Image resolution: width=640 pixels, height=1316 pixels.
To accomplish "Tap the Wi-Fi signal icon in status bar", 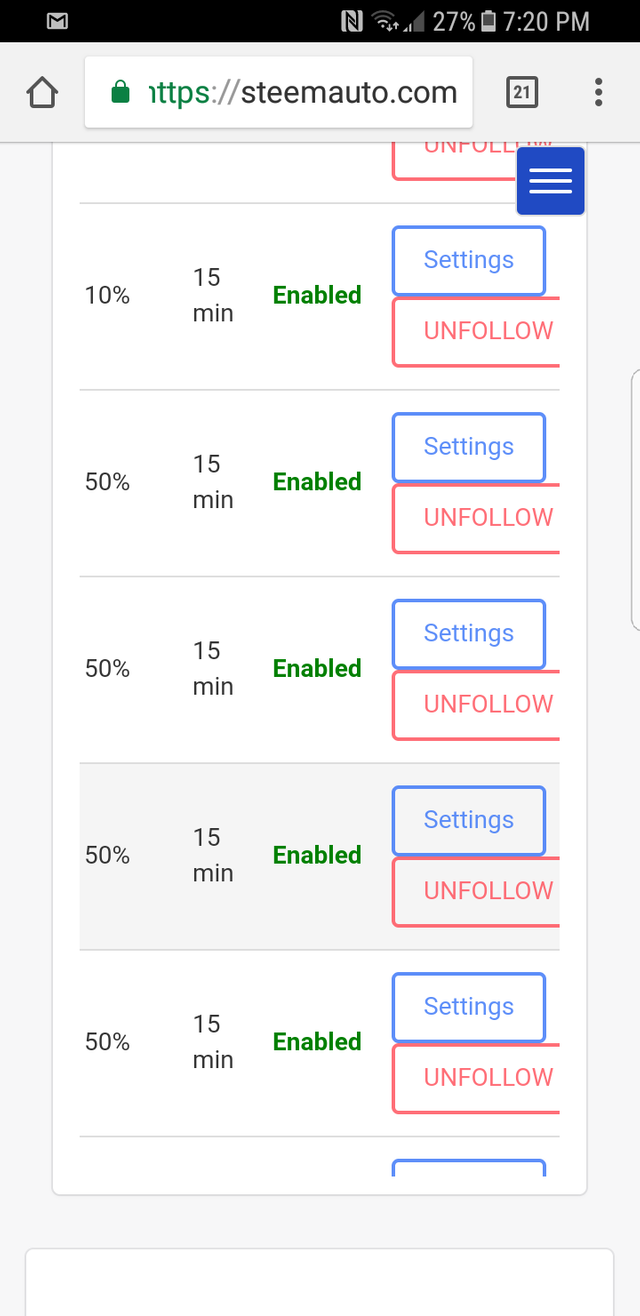I will [383, 20].
